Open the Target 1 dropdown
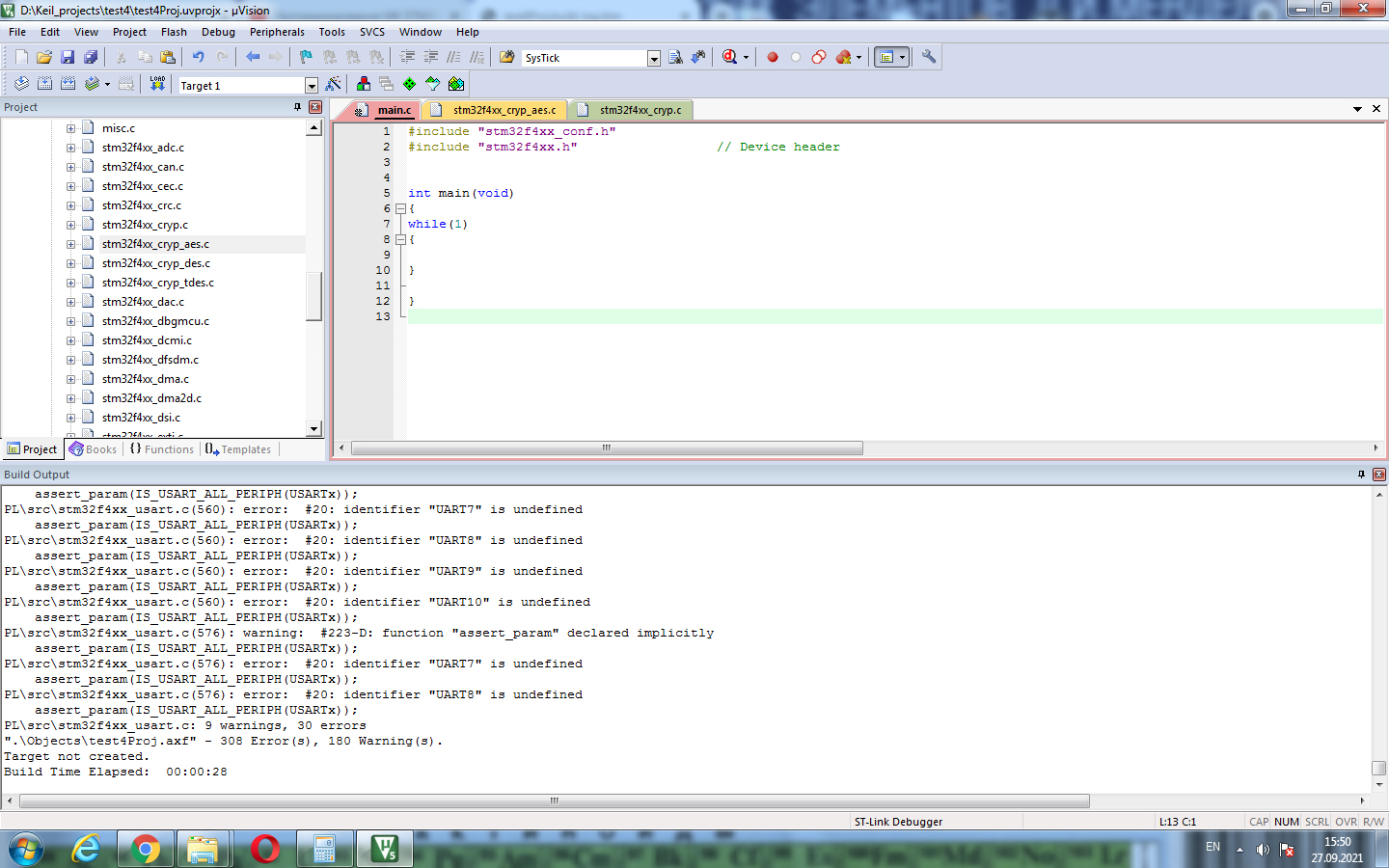Viewport: 1389px width, 868px height. coord(311,86)
